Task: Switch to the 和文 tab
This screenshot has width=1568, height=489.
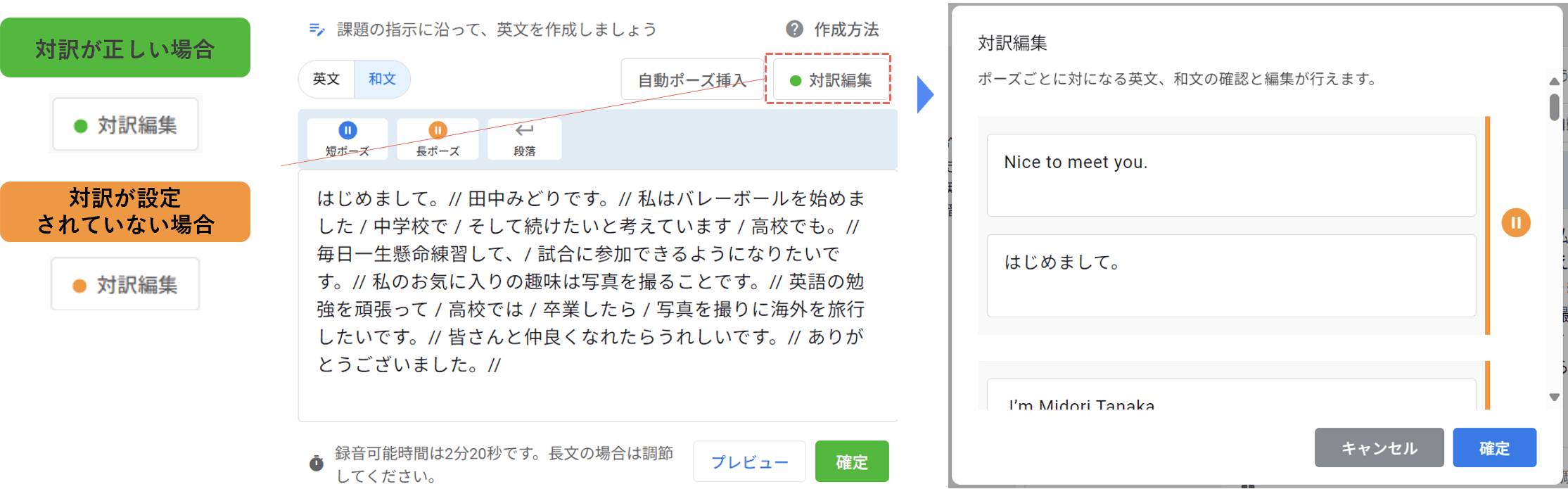Action: (x=382, y=79)
